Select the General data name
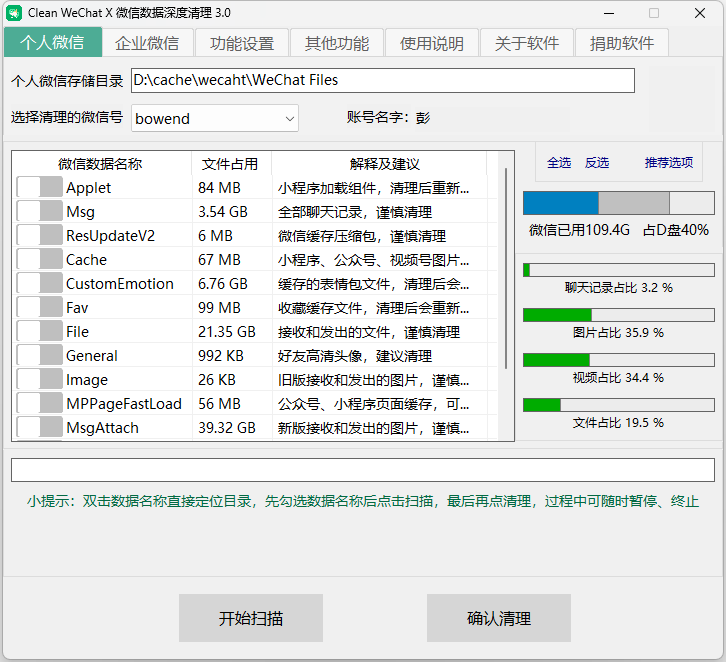Image resolution: width=726 pixels, height=662 pixels. (x=92, y=356)
